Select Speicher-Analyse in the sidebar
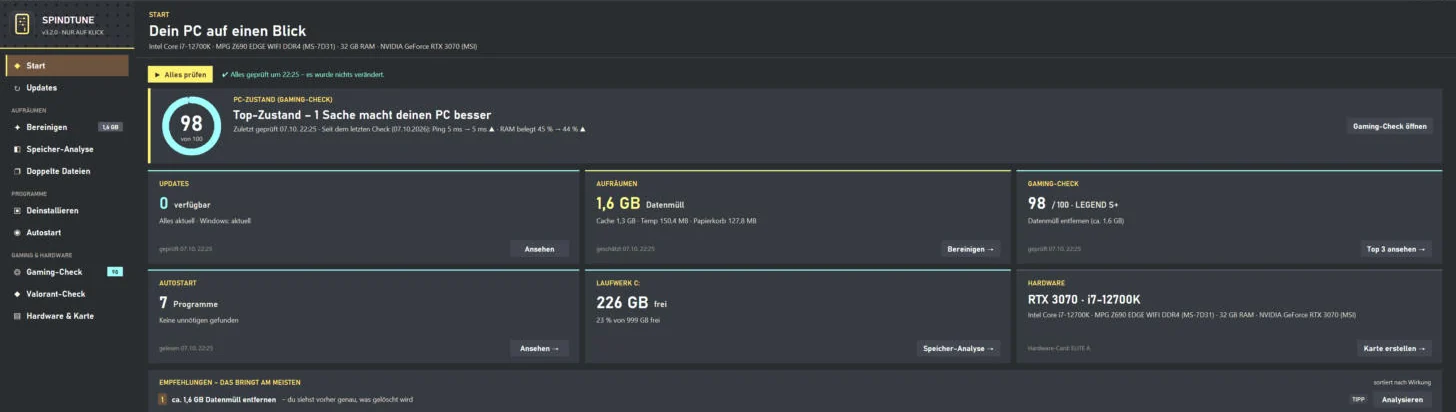1456x412 pixels. click(66, 149)
